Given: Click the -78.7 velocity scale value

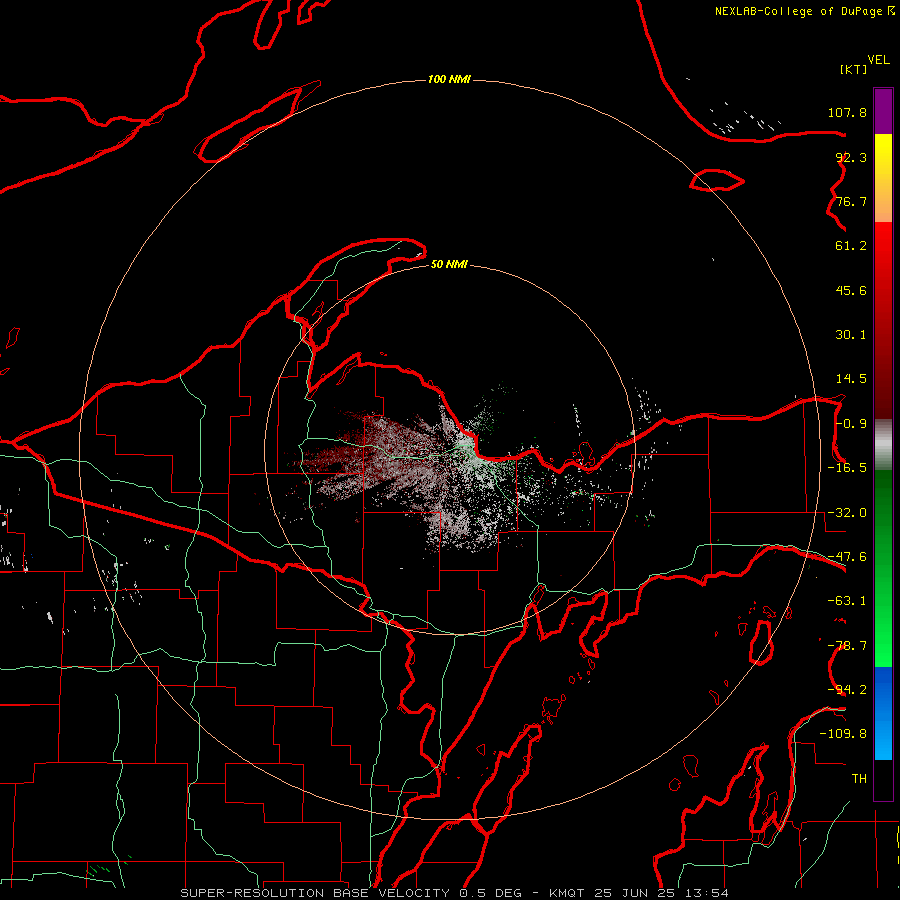Looking at the screenshot, I should [847, 646].
